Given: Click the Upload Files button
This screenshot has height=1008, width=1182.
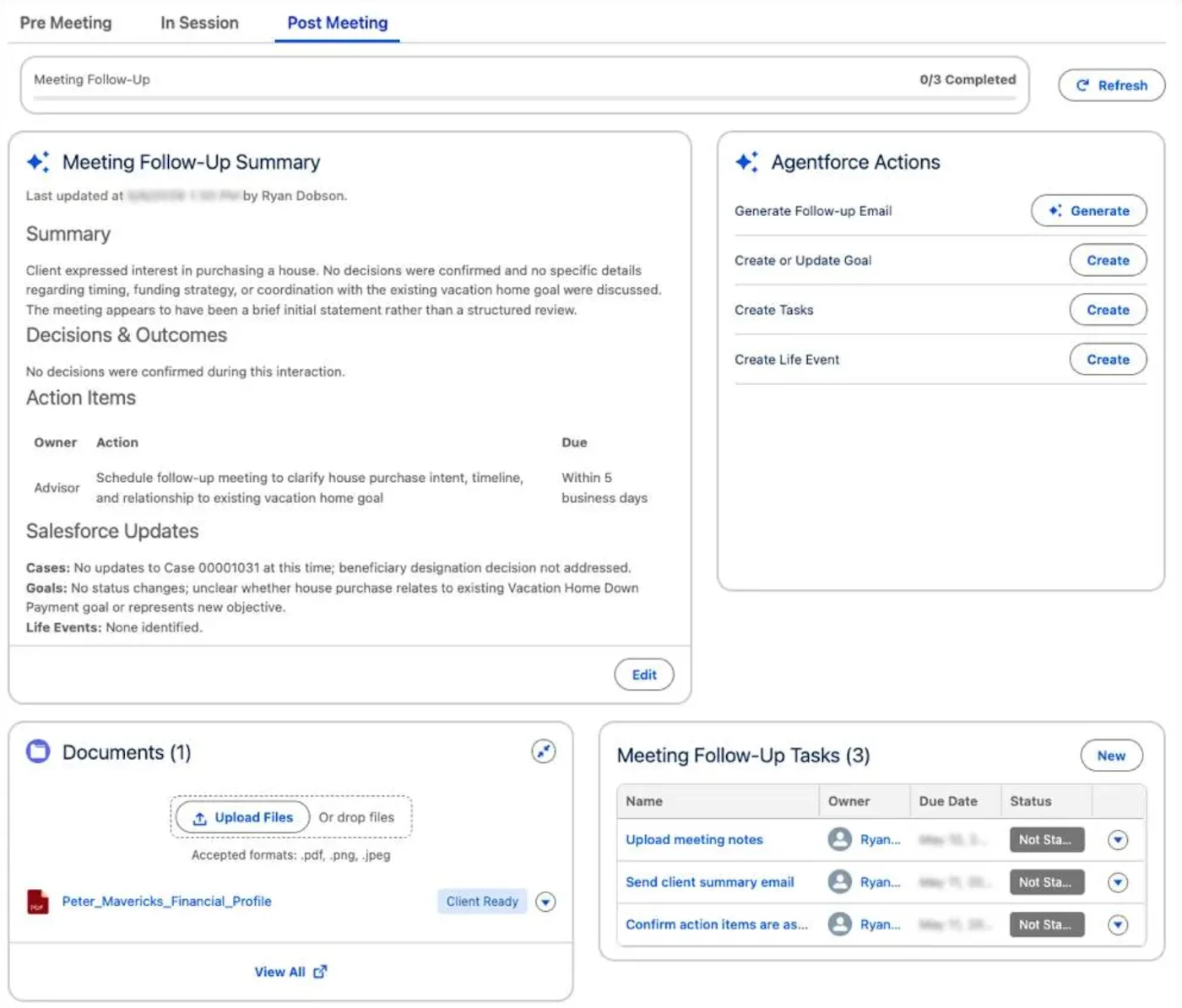Looking at the screenshot, I should point(243,817).
